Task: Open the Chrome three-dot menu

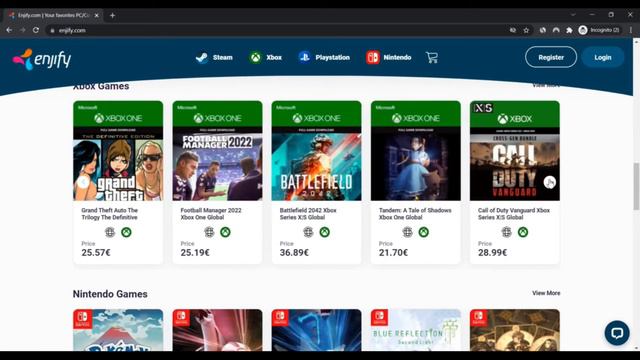Action: [x=631, y=30]
